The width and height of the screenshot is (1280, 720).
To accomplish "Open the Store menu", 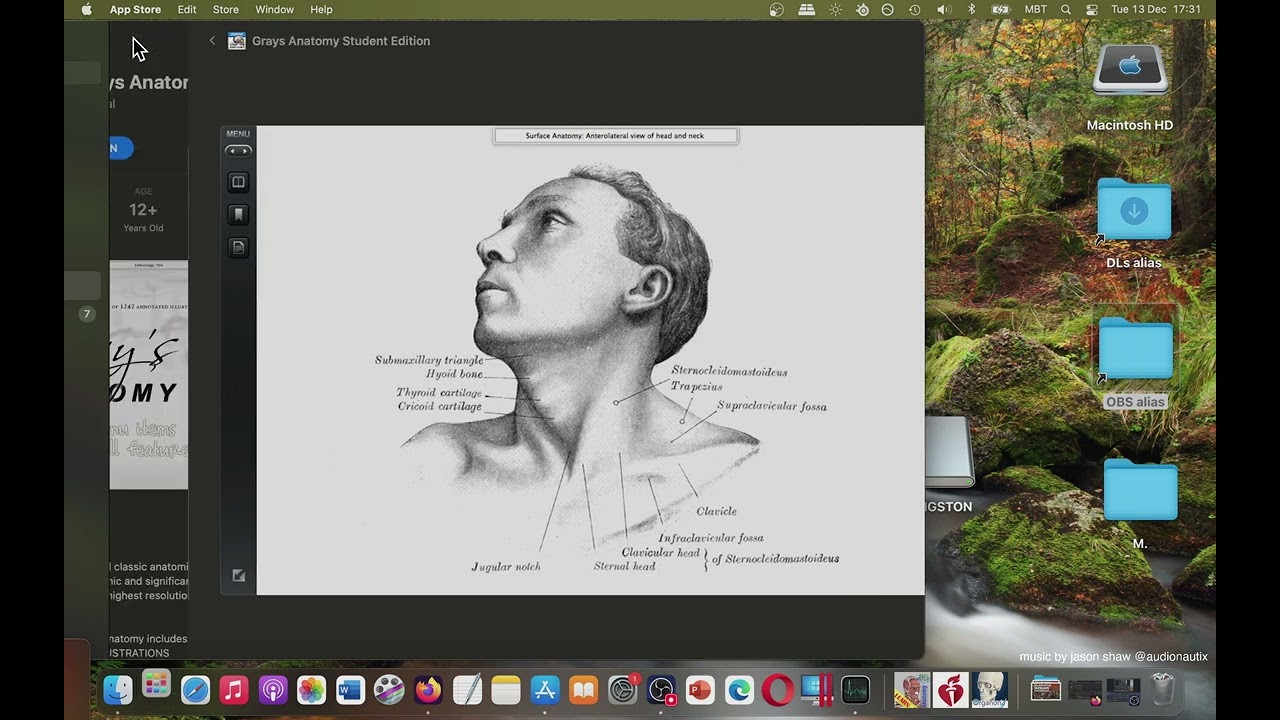I will pyautogui.click(x=226, y=9).
